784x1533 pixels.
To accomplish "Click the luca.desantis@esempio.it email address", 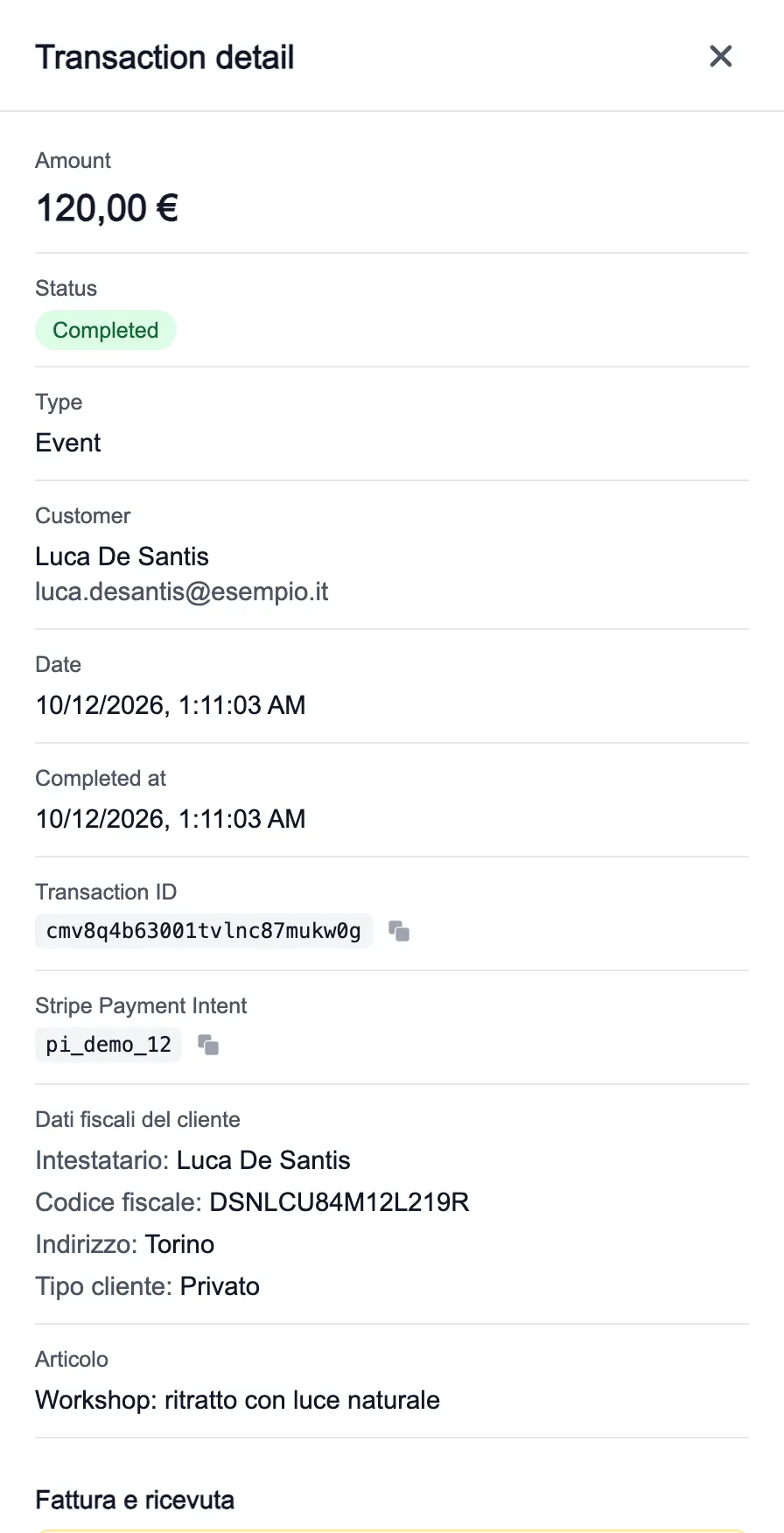I will click(182, 591).
